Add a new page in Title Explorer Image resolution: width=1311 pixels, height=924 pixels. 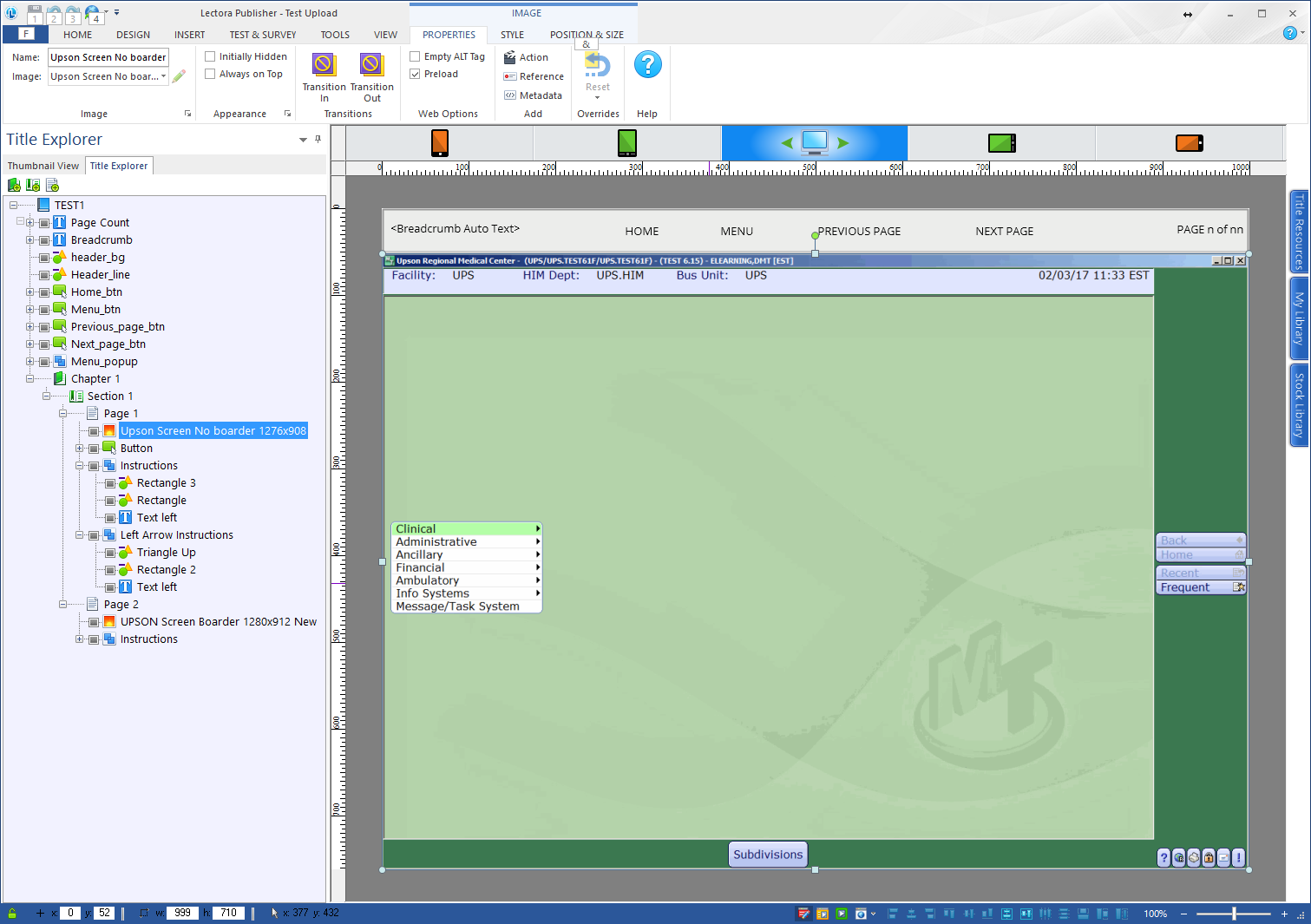click(x=52, y=185)
